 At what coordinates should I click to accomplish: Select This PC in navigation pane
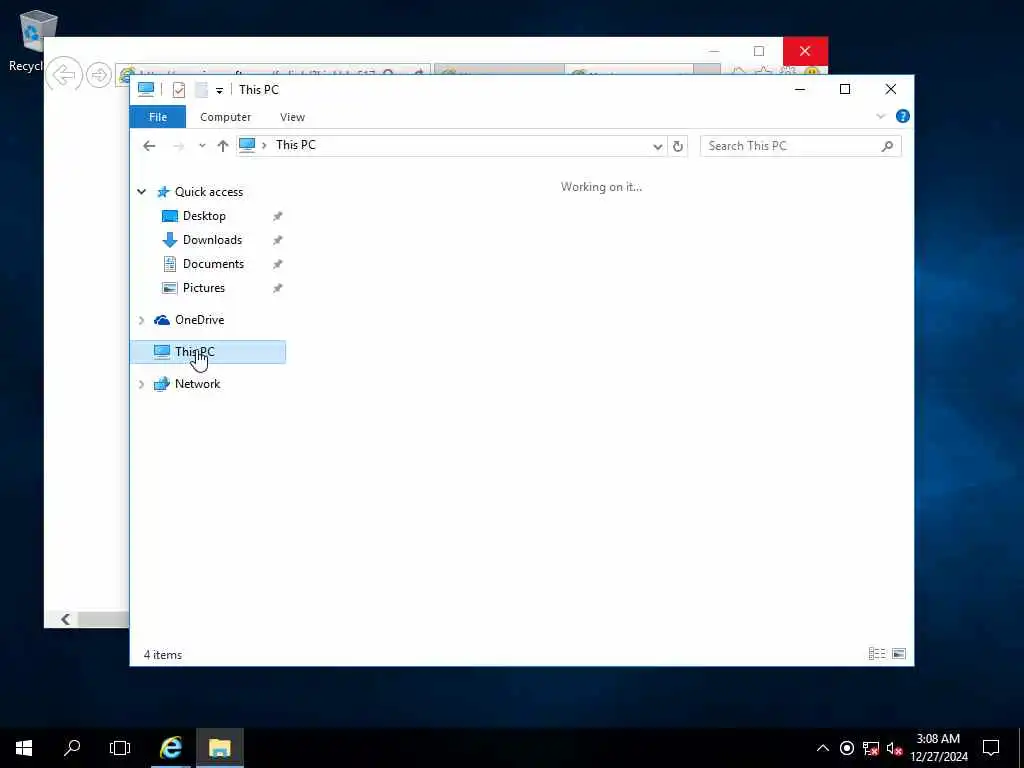tap(208, 352)
